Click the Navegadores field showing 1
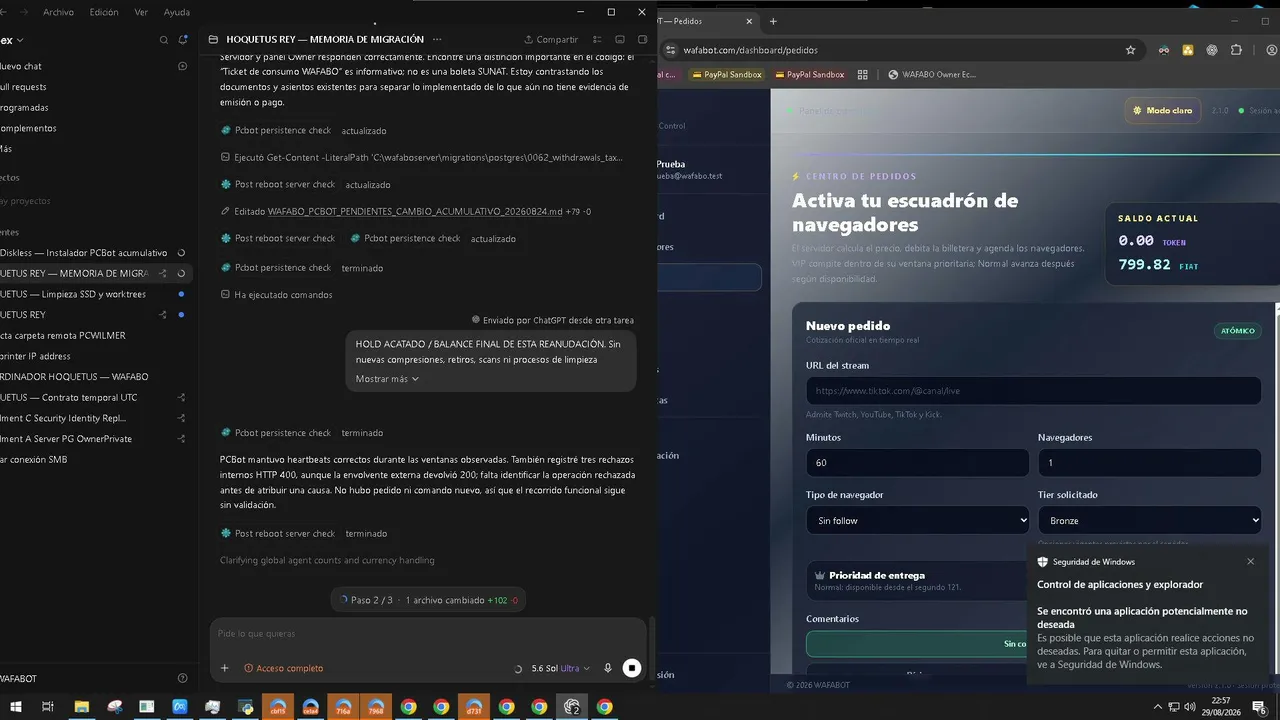Screen dimensions: 1280x720 click(1149, 463)
